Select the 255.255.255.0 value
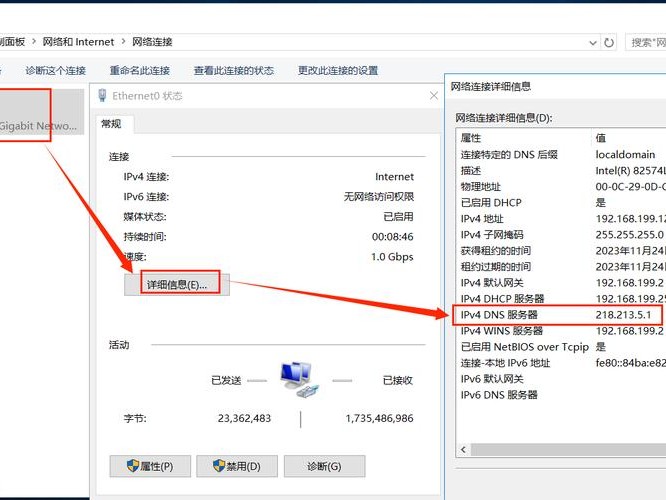 (629, 235)
